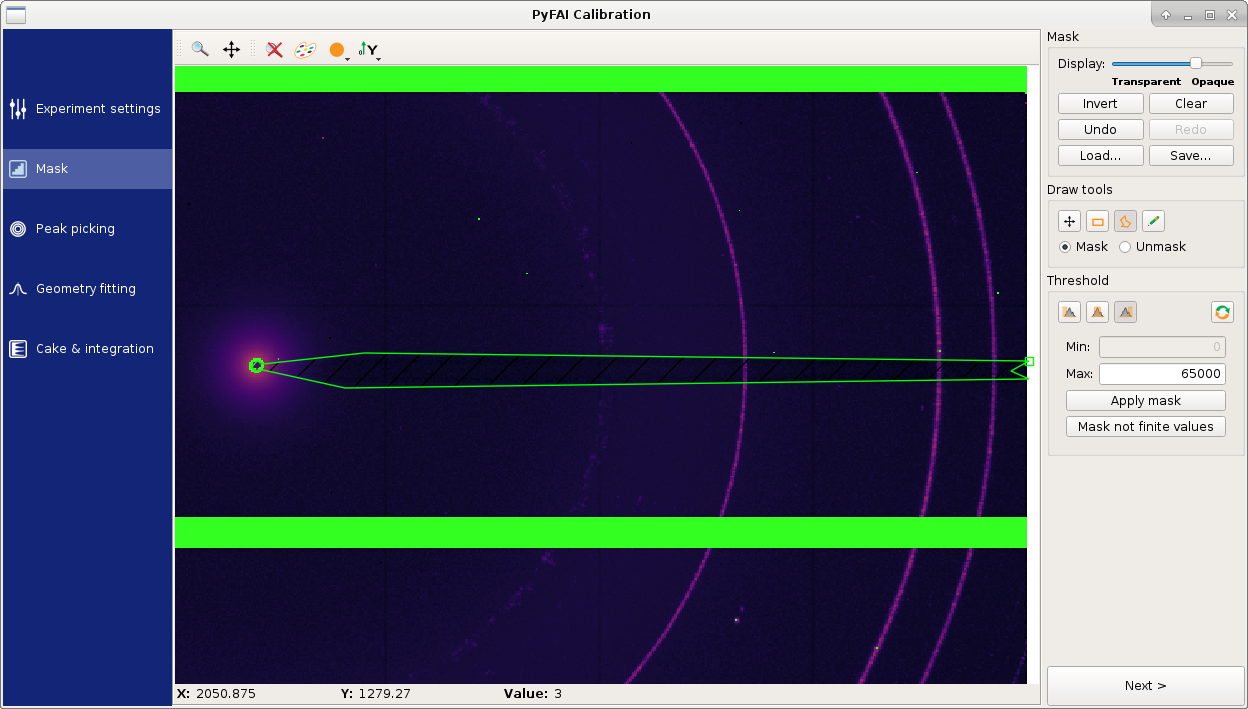Viewport: 1248px width, 709px height.
Task: Click the Display transparency slider handle
Action: click(x=1195, y=63)
